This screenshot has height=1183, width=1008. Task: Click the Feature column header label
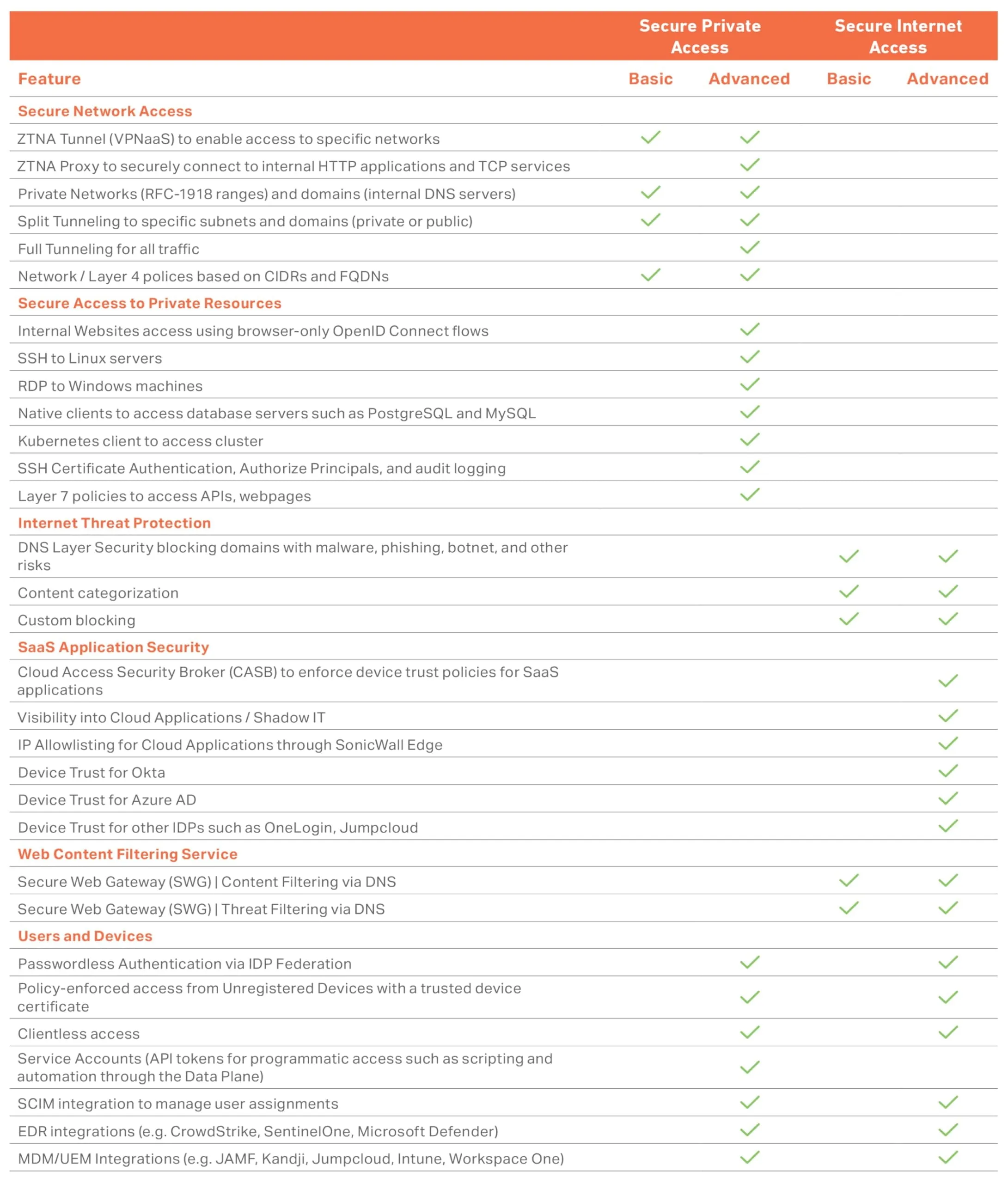pyautogui.click(x=50, y=79)
